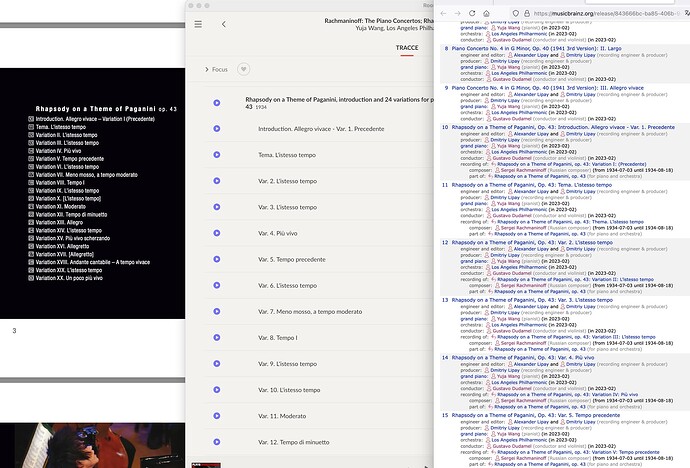Click the booklet photo of the cellist
The width and height of the screenshot is (690, 468).
[x=92, y=445]
